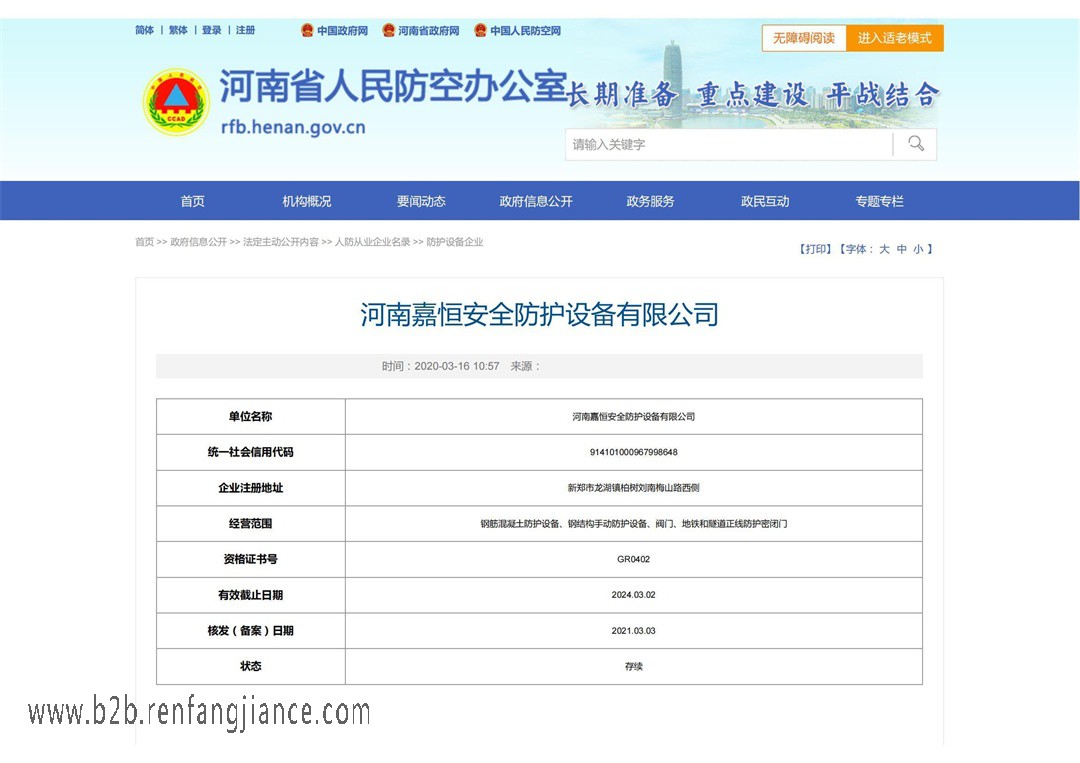Open 中国政府网 link
Screen dimensions: 1080x763
(342, 31)
